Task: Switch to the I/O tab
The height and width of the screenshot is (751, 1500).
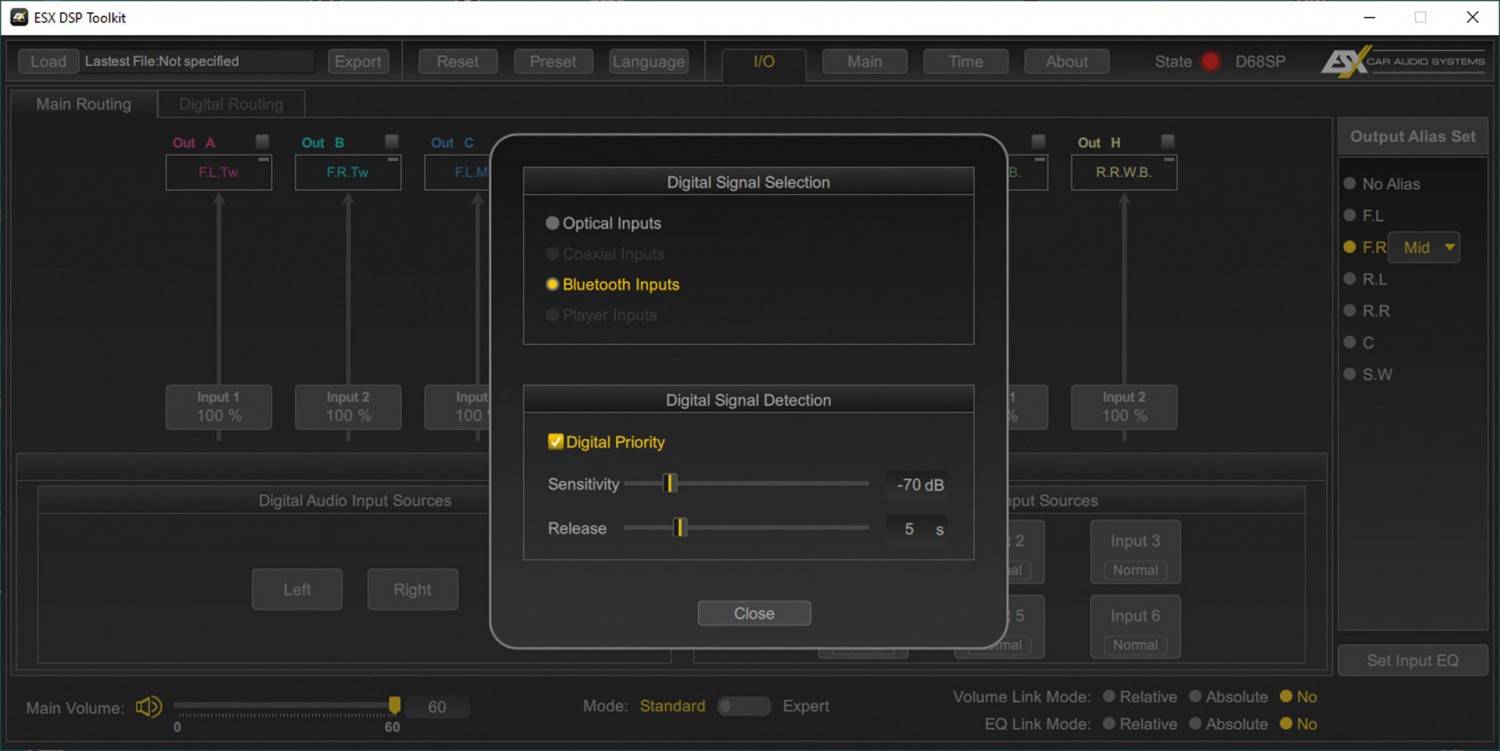Action: 764,62
